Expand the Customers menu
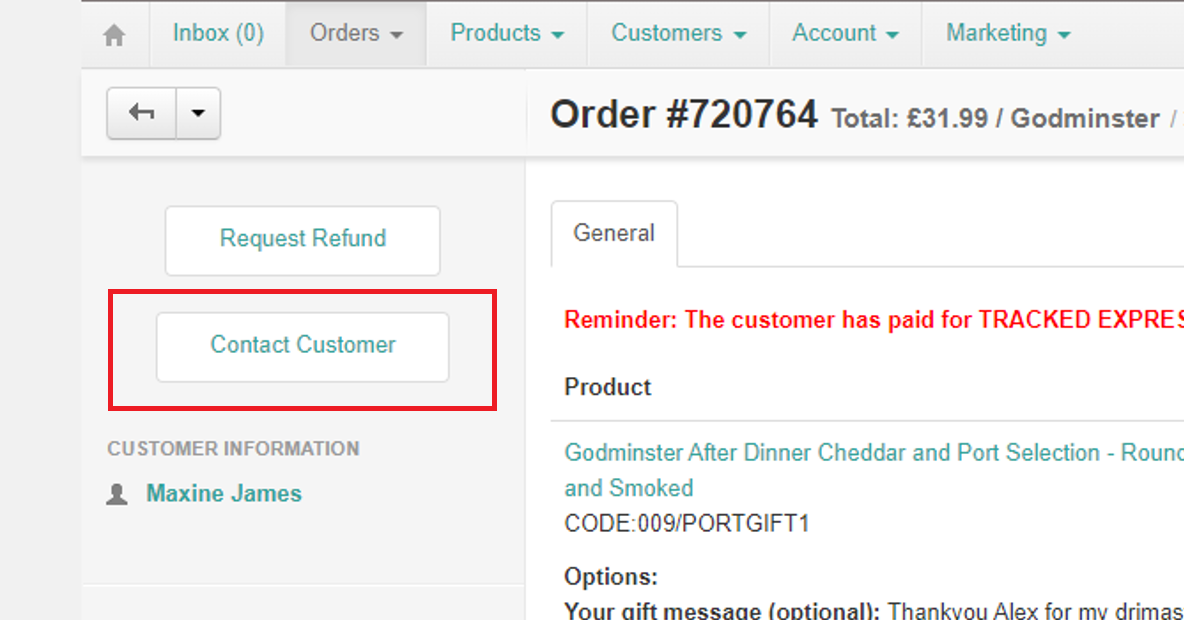The width and height of the screenshot is (1184, 620). tap(679, 33)
